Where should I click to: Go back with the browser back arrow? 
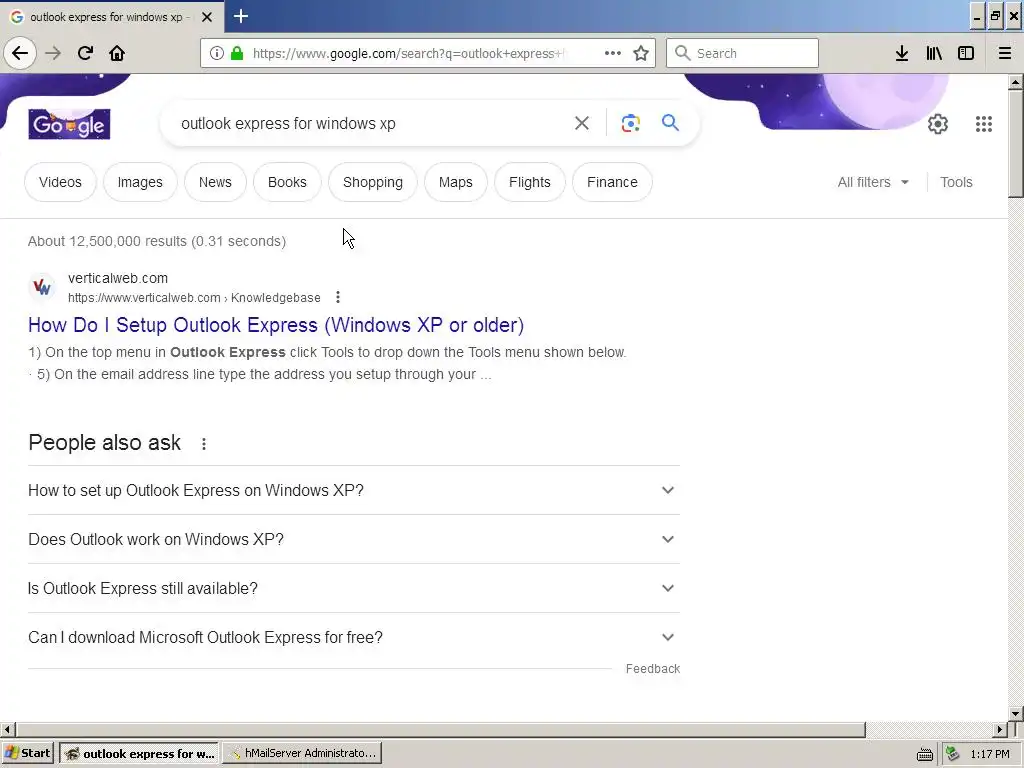point(20,53)
